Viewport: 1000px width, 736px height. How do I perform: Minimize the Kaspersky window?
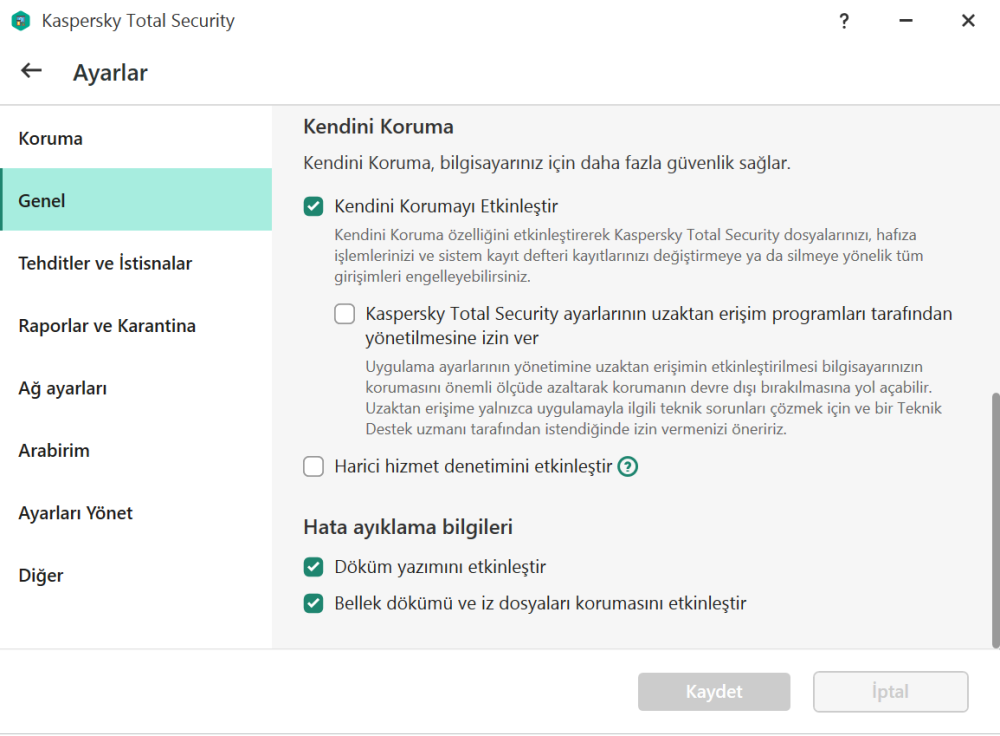pyautogui.click(x=906, y=21)
